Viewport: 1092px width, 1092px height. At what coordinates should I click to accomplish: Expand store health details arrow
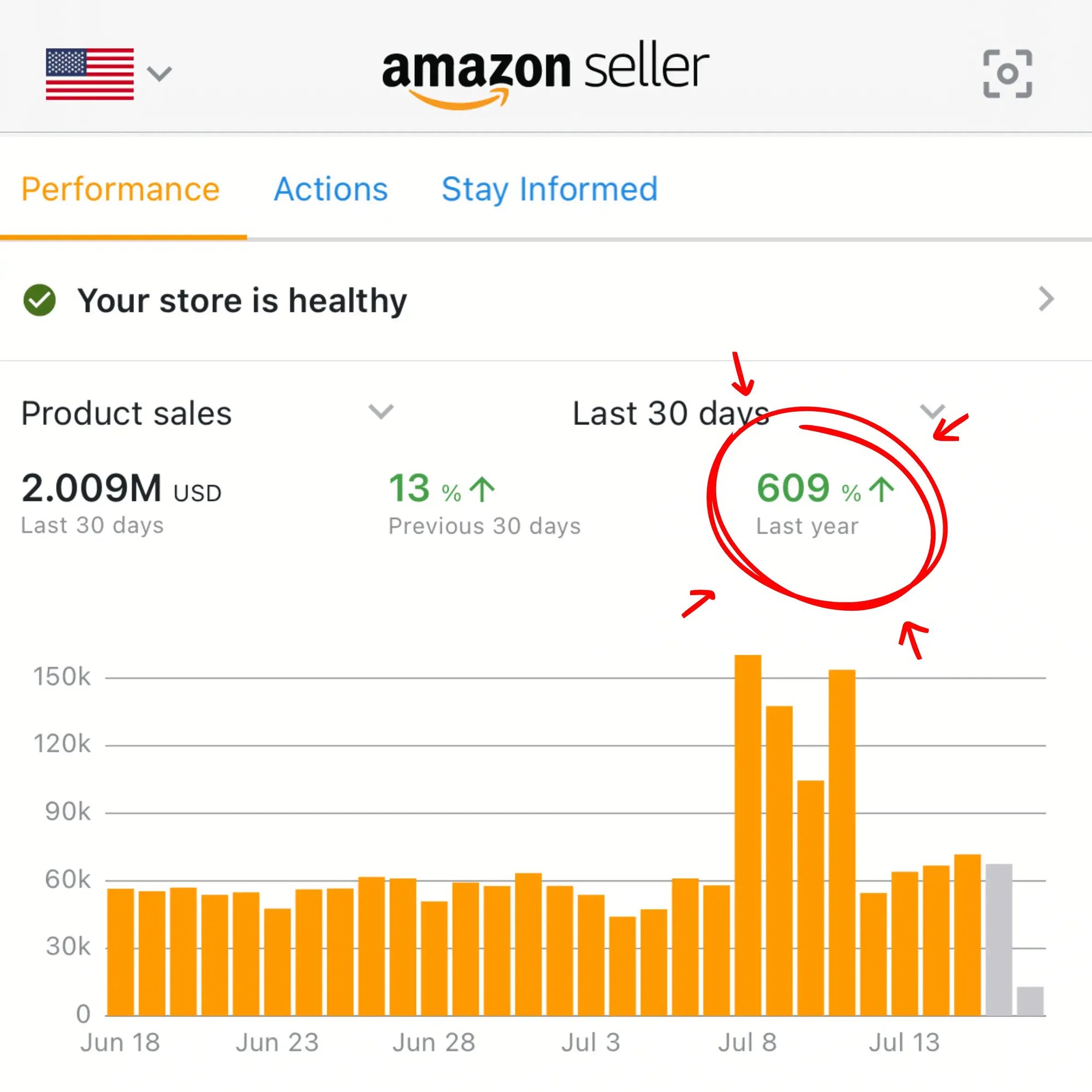[x=1046, y=299]
